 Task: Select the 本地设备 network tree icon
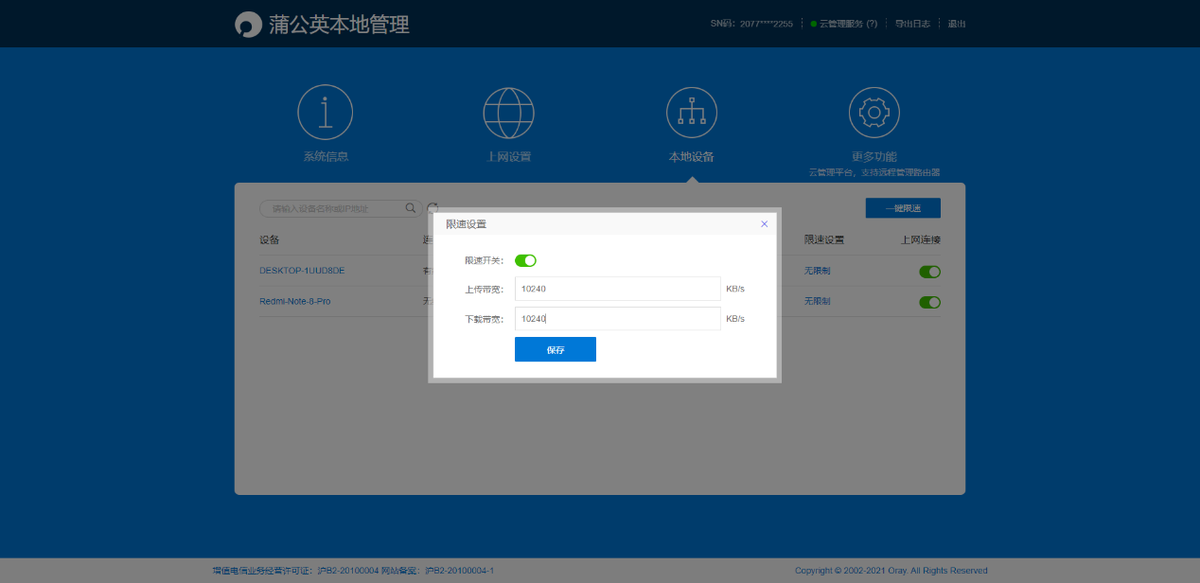pyautogui.click(x=692, y=113)
